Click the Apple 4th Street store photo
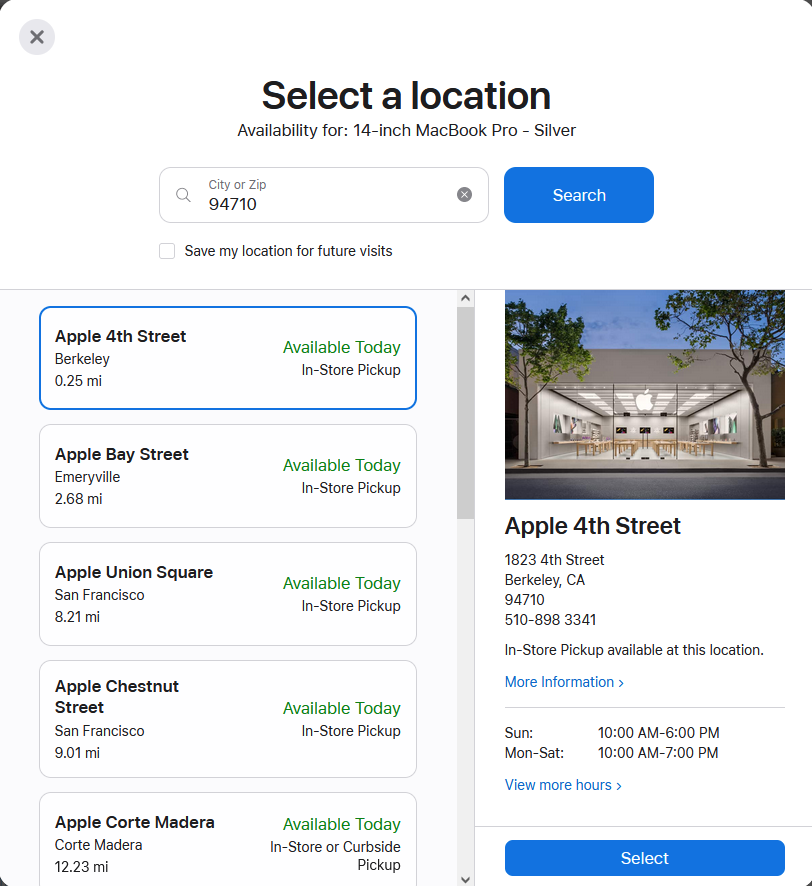 tap(645, 395)
